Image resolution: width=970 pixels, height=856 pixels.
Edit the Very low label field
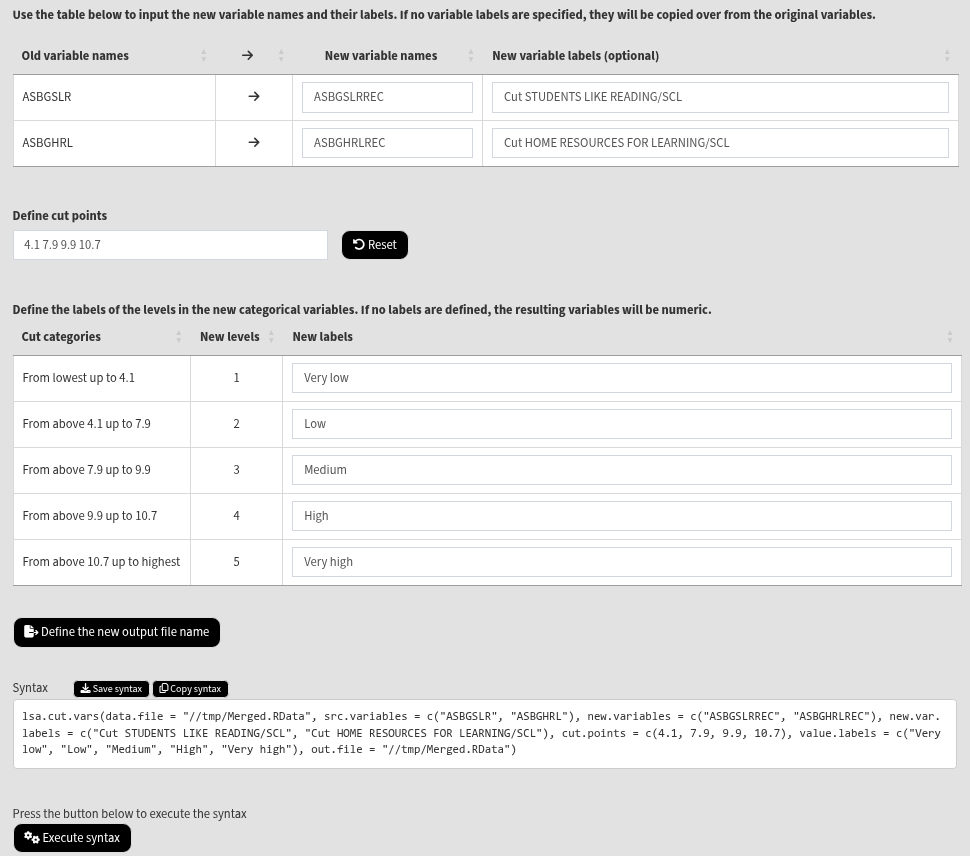pos(621,378)
